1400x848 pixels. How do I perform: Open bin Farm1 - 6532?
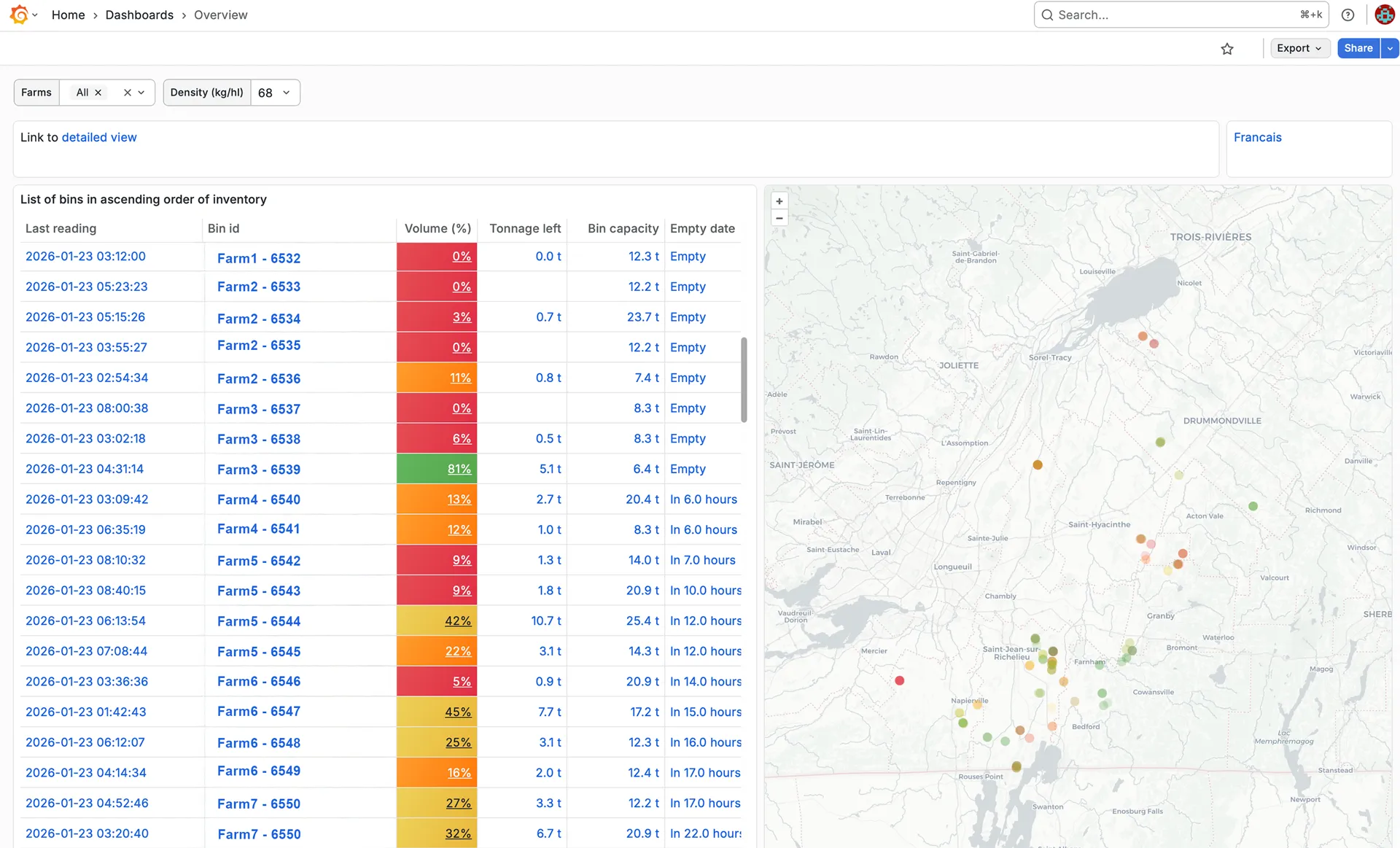coord(259,258)
